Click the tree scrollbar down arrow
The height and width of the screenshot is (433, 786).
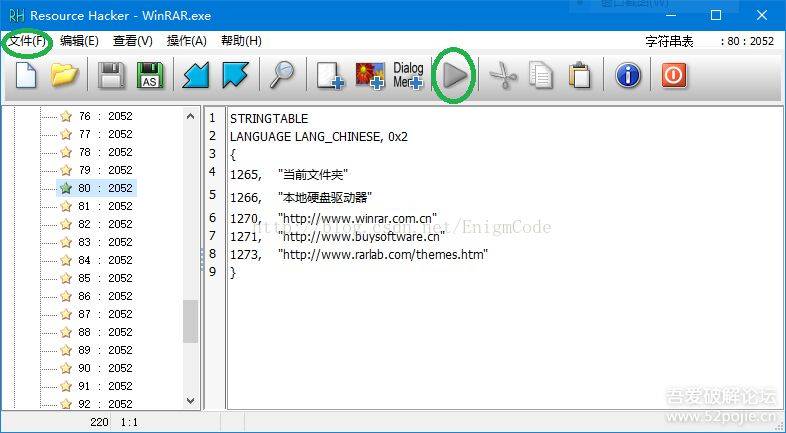[x=190, y=401]
